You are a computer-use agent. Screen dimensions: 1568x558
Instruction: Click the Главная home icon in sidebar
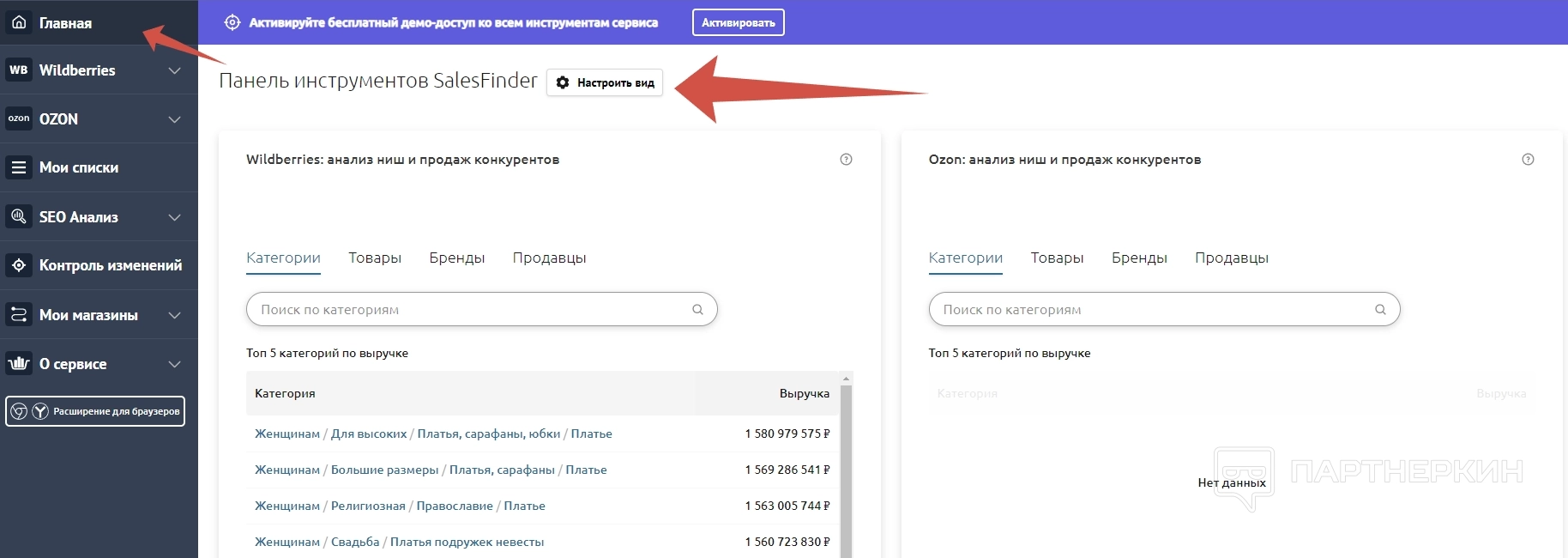click(x=19, y=22)
